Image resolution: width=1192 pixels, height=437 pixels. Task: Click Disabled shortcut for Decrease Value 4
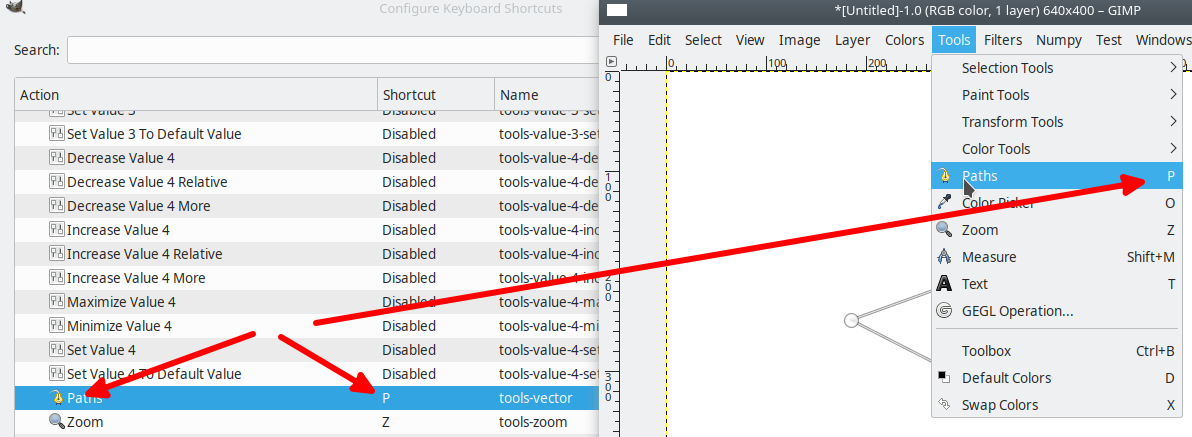[x=409, y=158]
